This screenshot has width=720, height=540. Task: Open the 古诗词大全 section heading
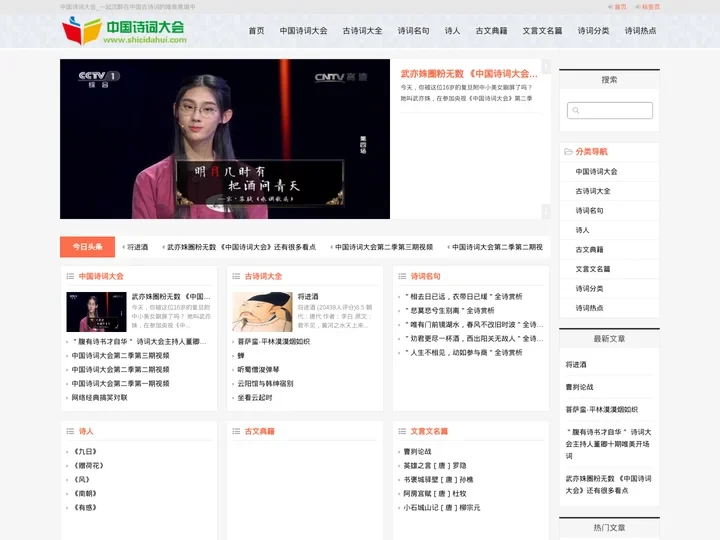tap(263, 276)
